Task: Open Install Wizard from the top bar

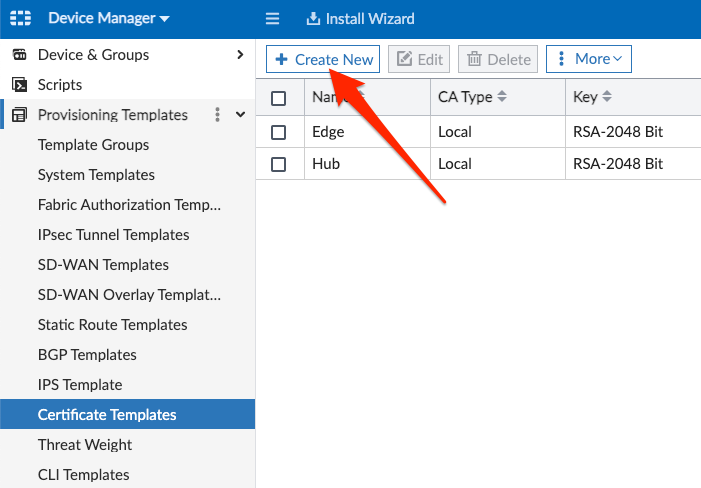Action: (360, 19)
